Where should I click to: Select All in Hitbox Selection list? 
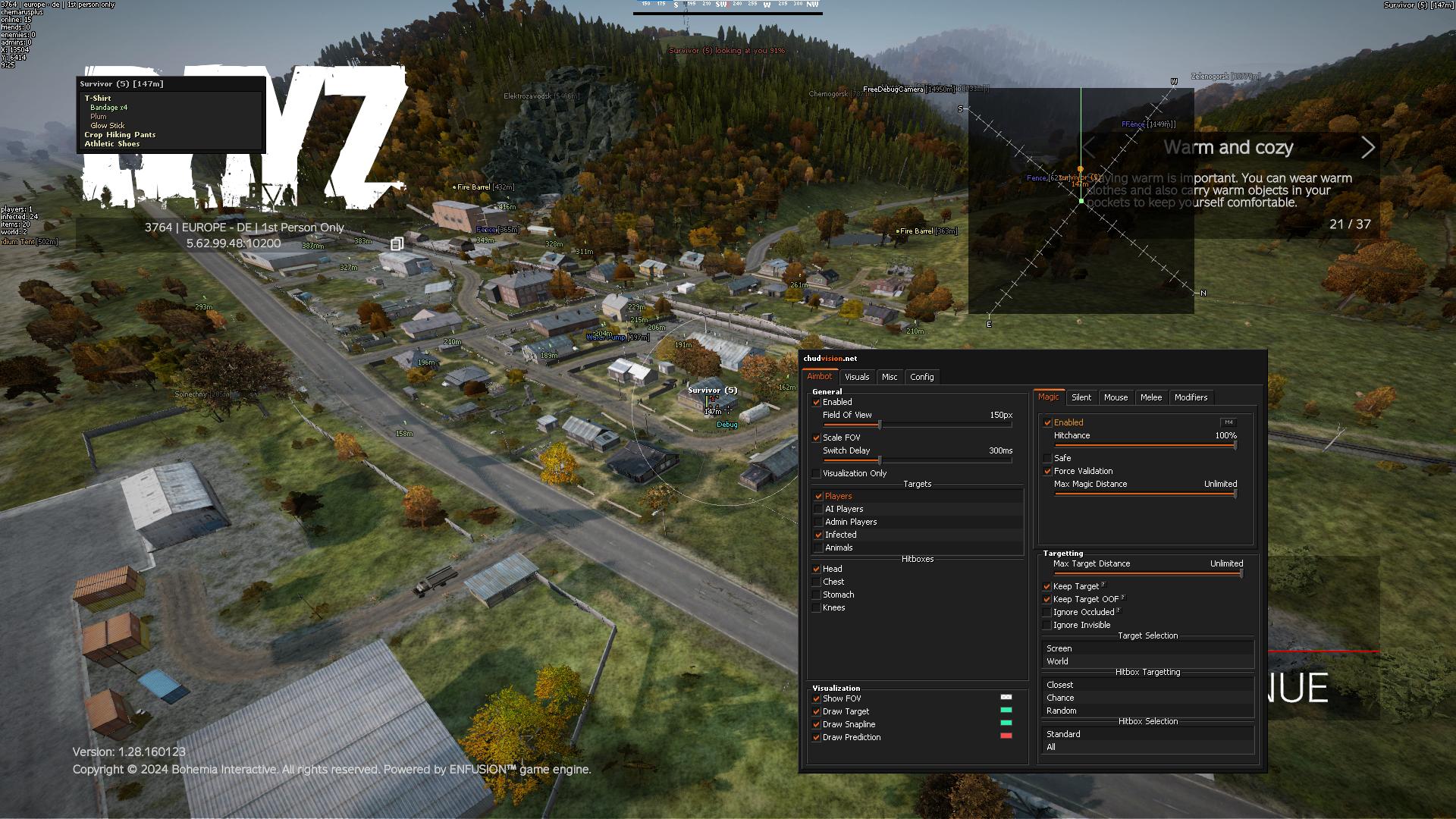point(1051,747)
